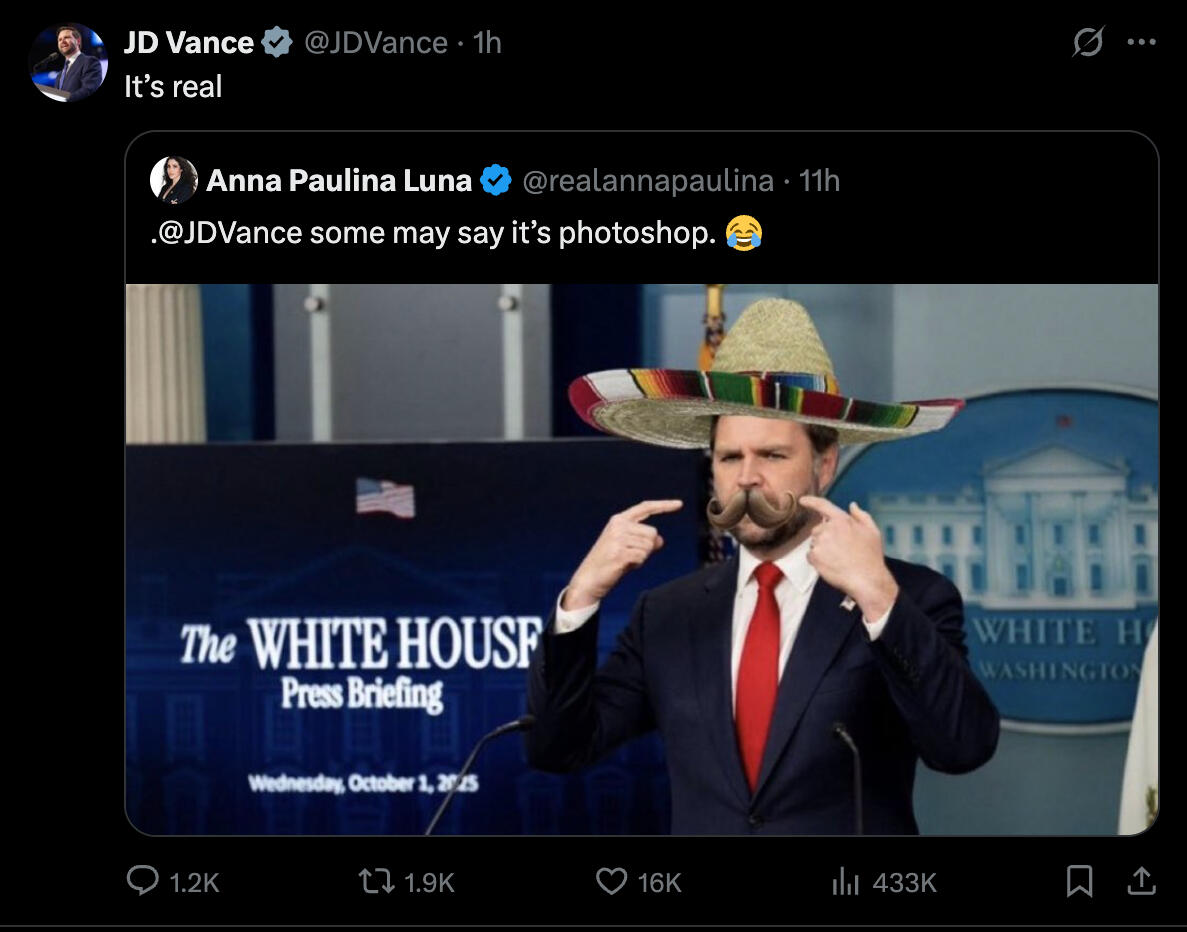Screen dimensions: 1187x932
Task: Click the quoted tweet text about photoshop
Action: click(x=430, y=233)
